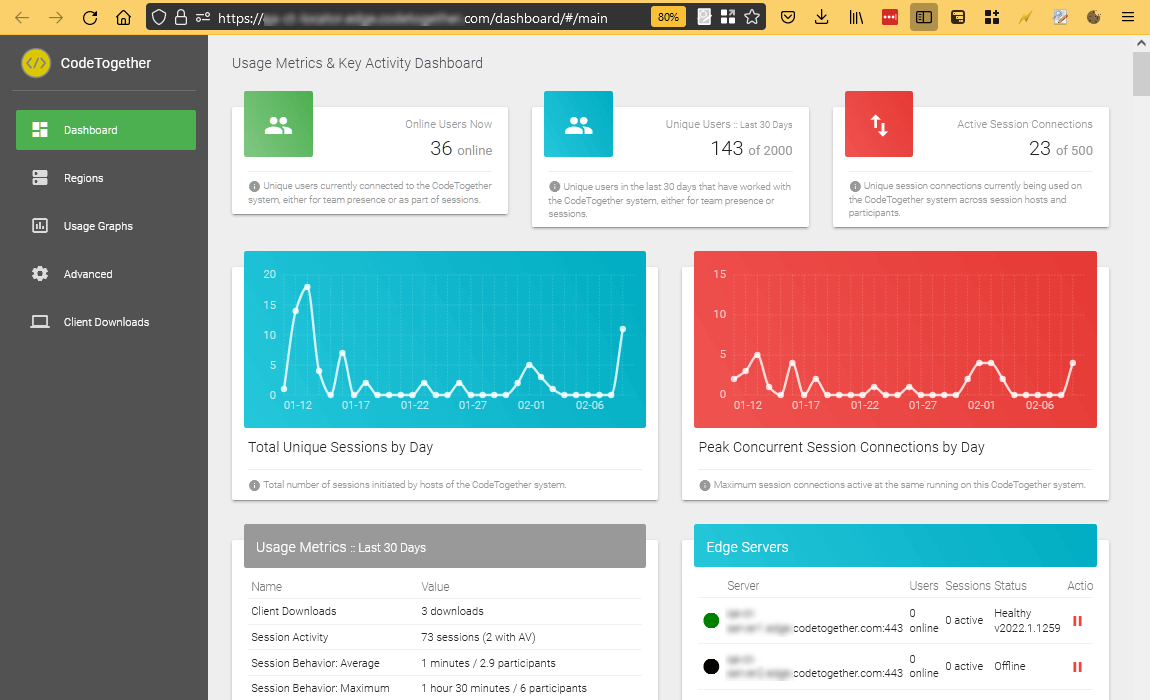The width and height of the screenshot is (1150, 700).
Task: Click info icon below Total Unique Sessions
Action: [x=254, y=485]
